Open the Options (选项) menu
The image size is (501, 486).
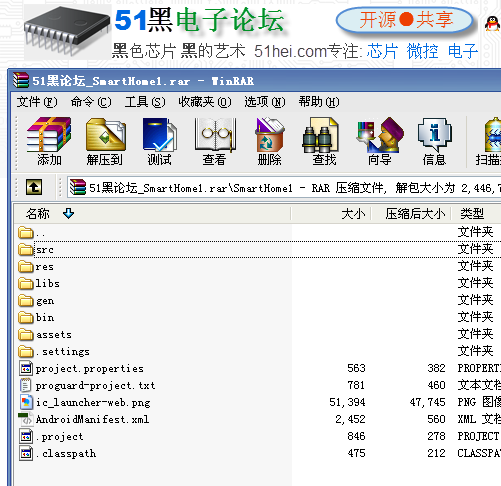click(265, 102)
